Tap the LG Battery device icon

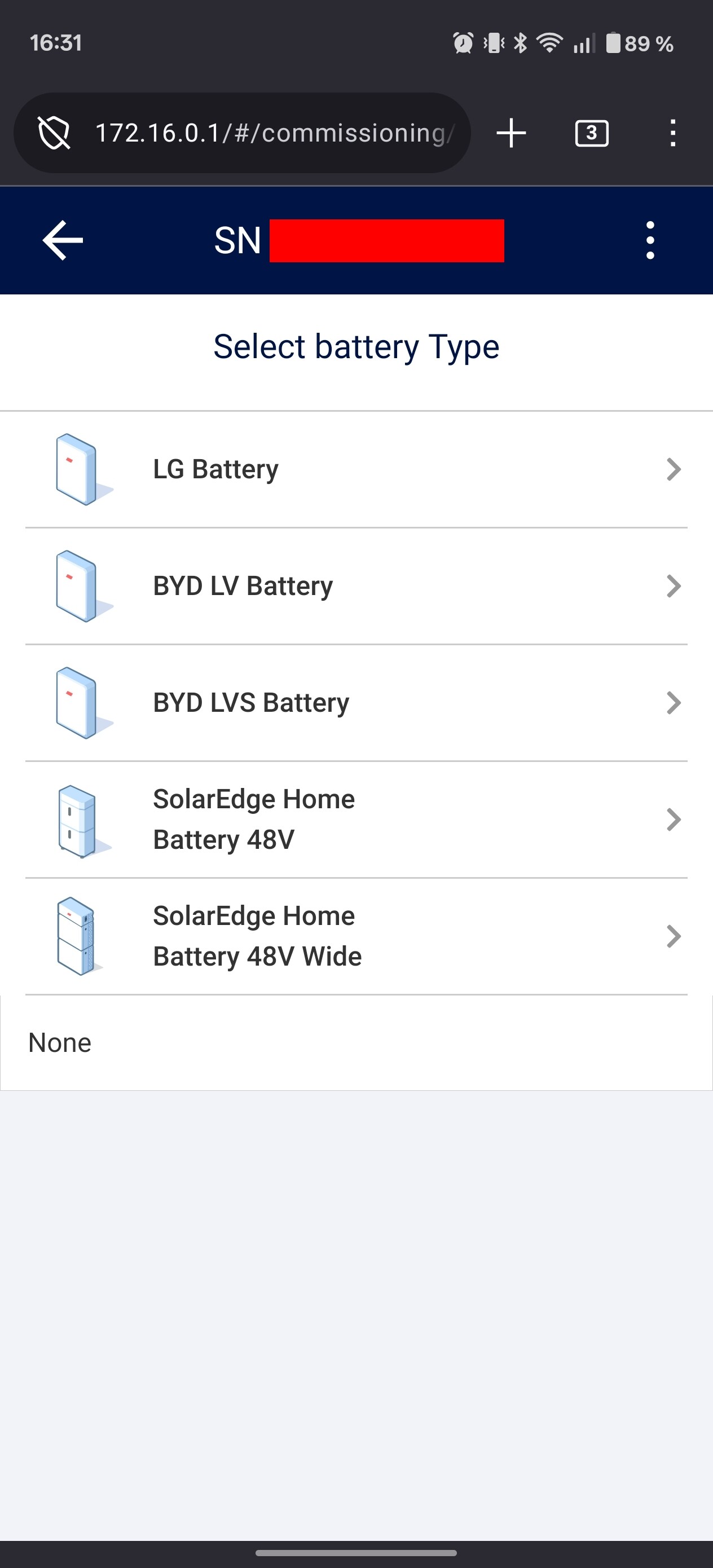(x=78, y=469)
